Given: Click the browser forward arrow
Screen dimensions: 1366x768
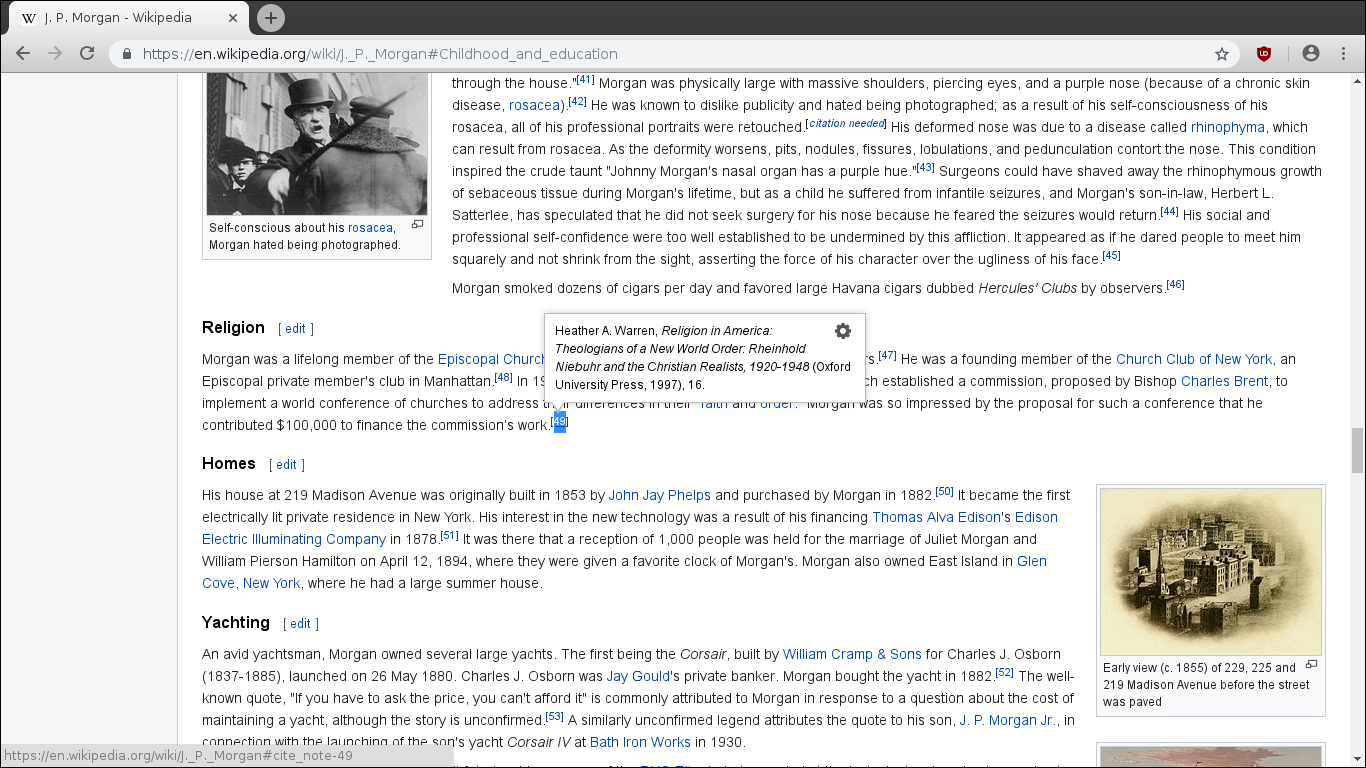Looking at the screenshot, I should click(55, 54).
